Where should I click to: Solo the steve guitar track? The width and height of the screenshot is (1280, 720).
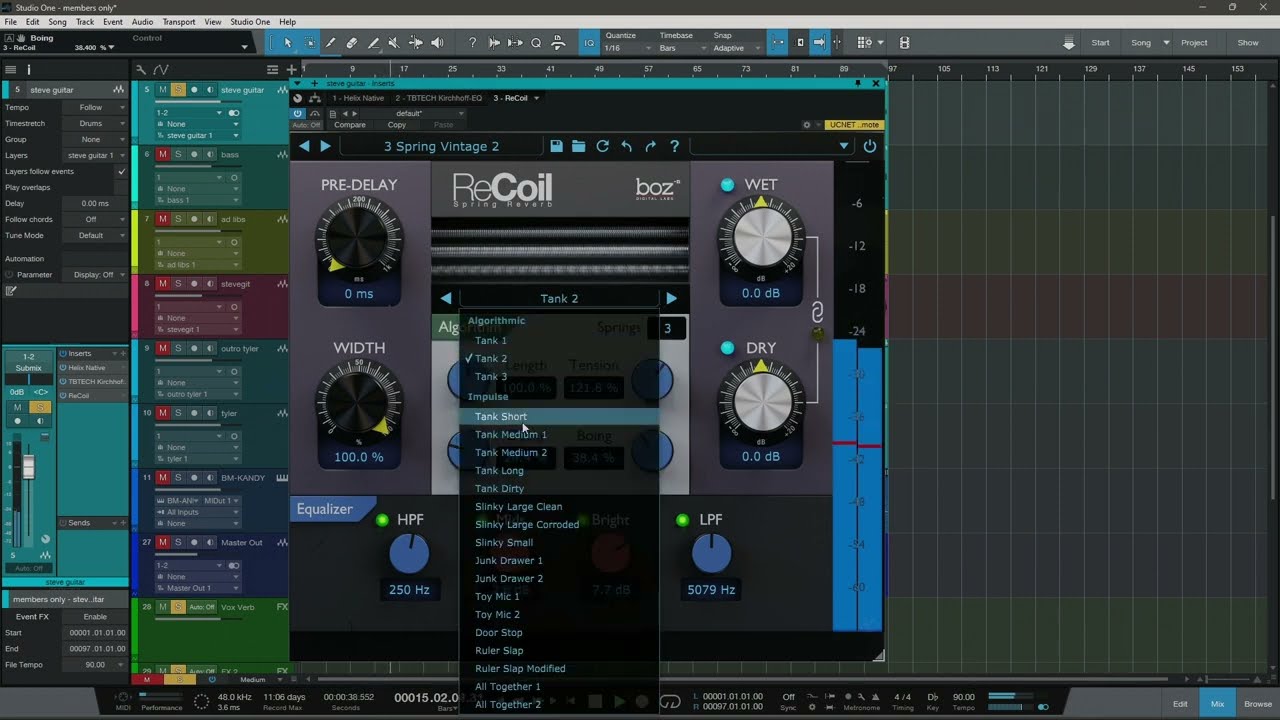[178, 90]
